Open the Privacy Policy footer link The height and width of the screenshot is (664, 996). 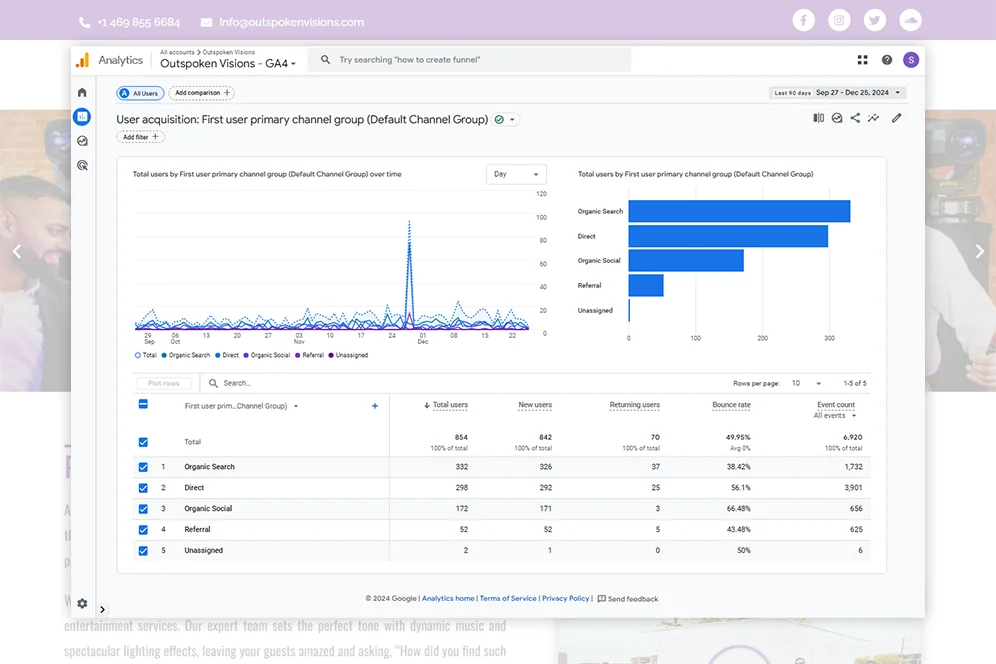[x=565, y=599]
